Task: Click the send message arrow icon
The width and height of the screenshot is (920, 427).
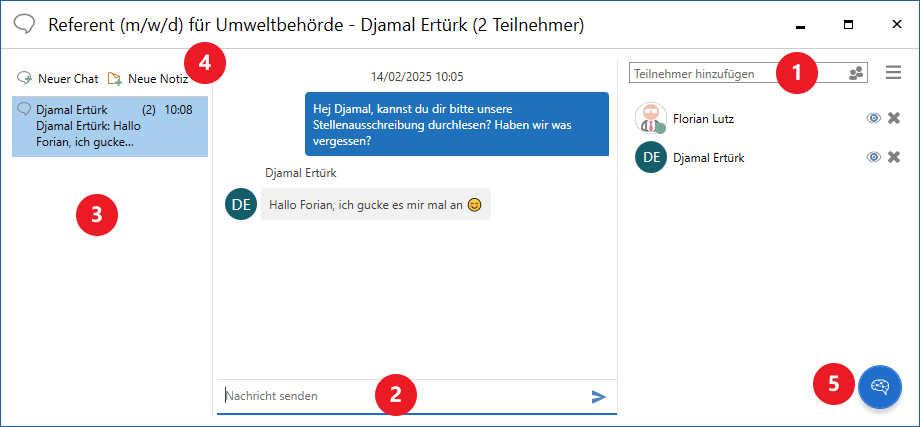Action: click(598, 397)
